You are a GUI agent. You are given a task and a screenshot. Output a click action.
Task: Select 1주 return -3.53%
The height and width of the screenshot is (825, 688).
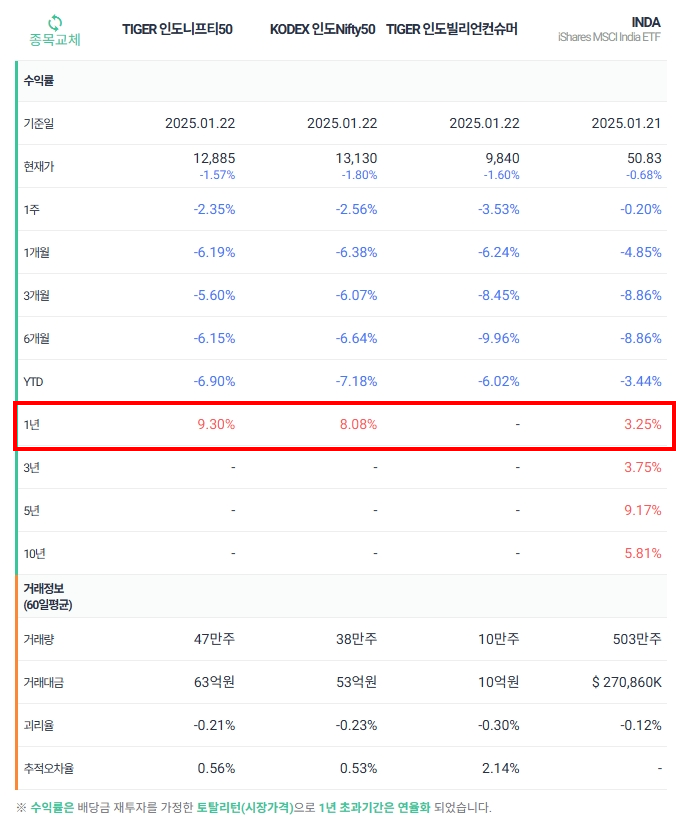[499, 209]
